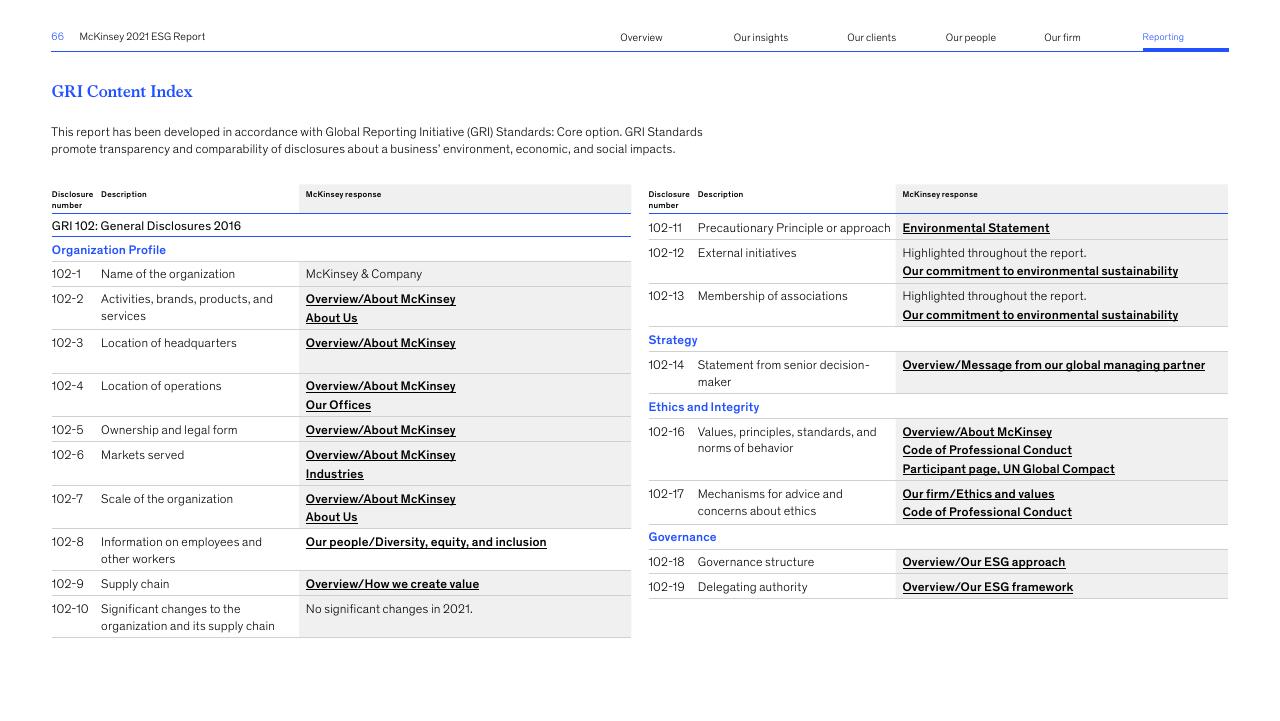Click the 'Location of operations' description

click(161, 386)
